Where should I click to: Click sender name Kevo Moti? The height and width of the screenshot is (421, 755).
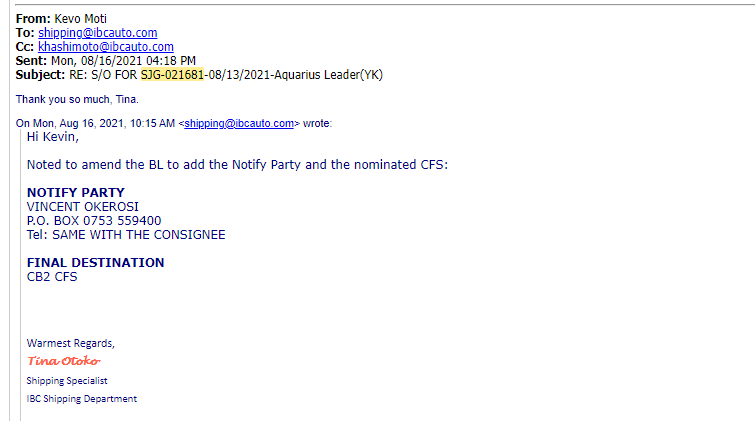80,19
